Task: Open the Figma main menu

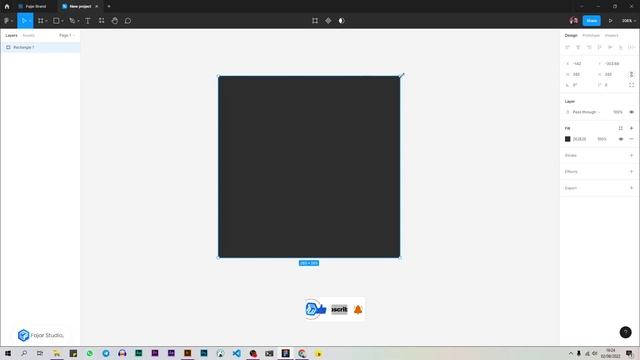Action: tap(7, 20)
